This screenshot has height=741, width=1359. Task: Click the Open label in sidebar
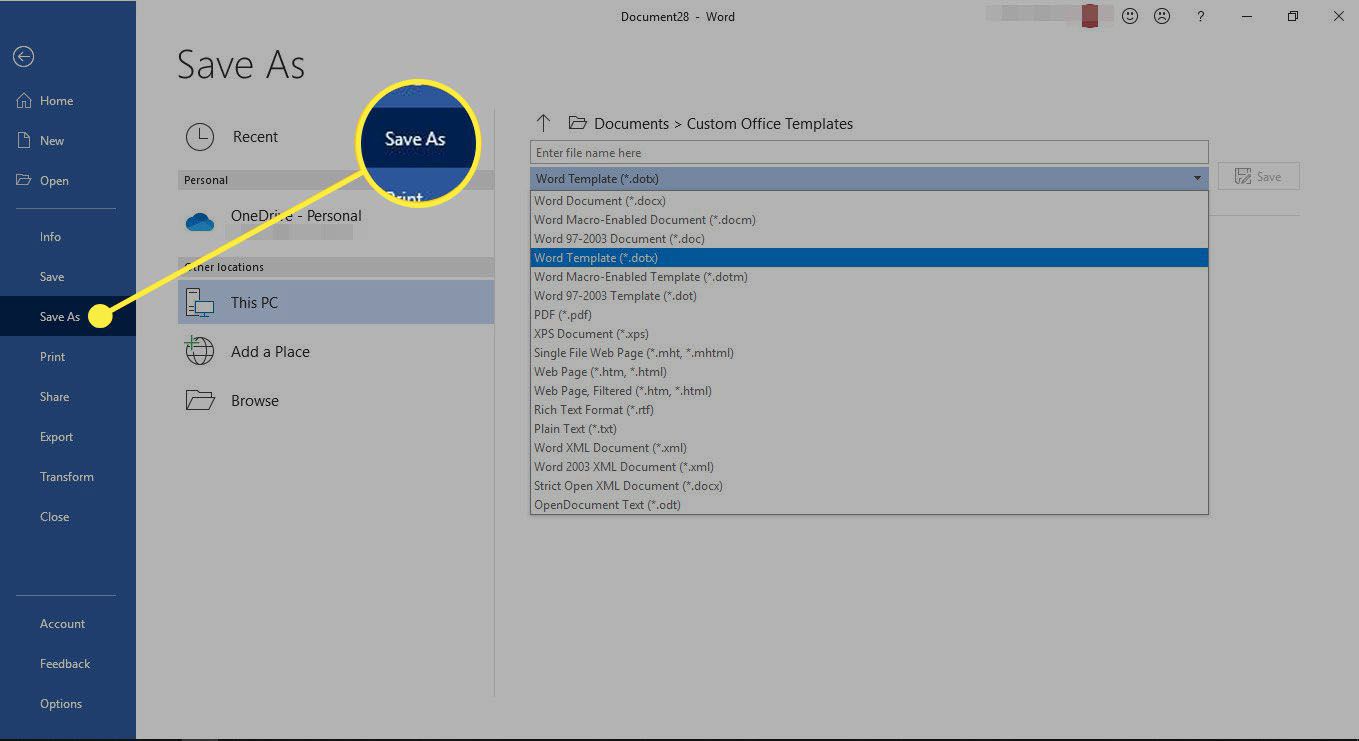point(54,181)
